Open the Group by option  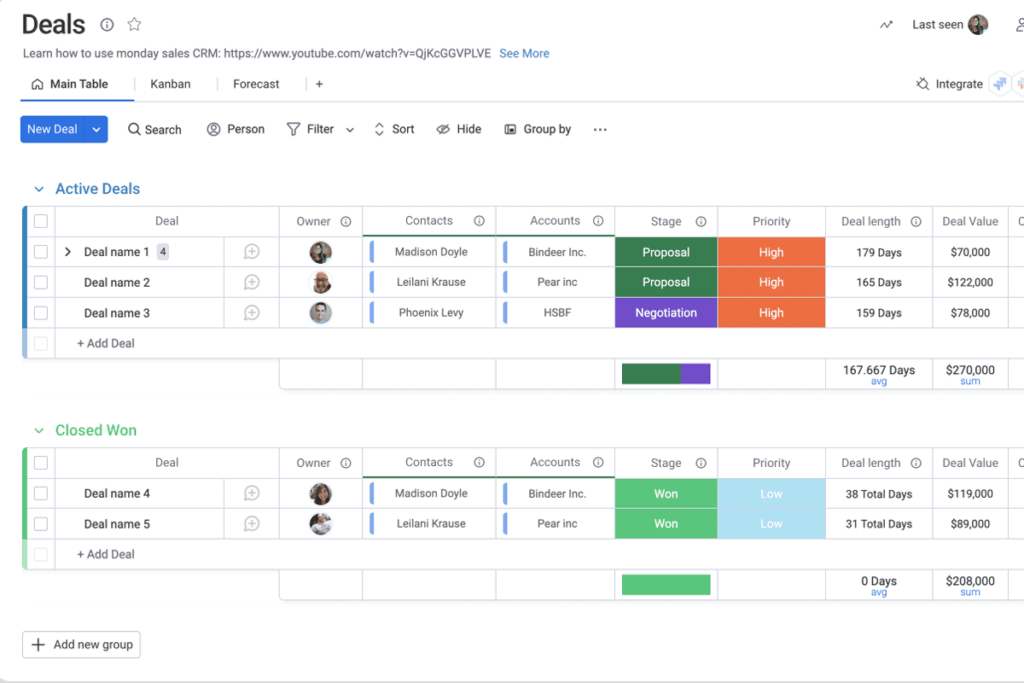(537, 129)
